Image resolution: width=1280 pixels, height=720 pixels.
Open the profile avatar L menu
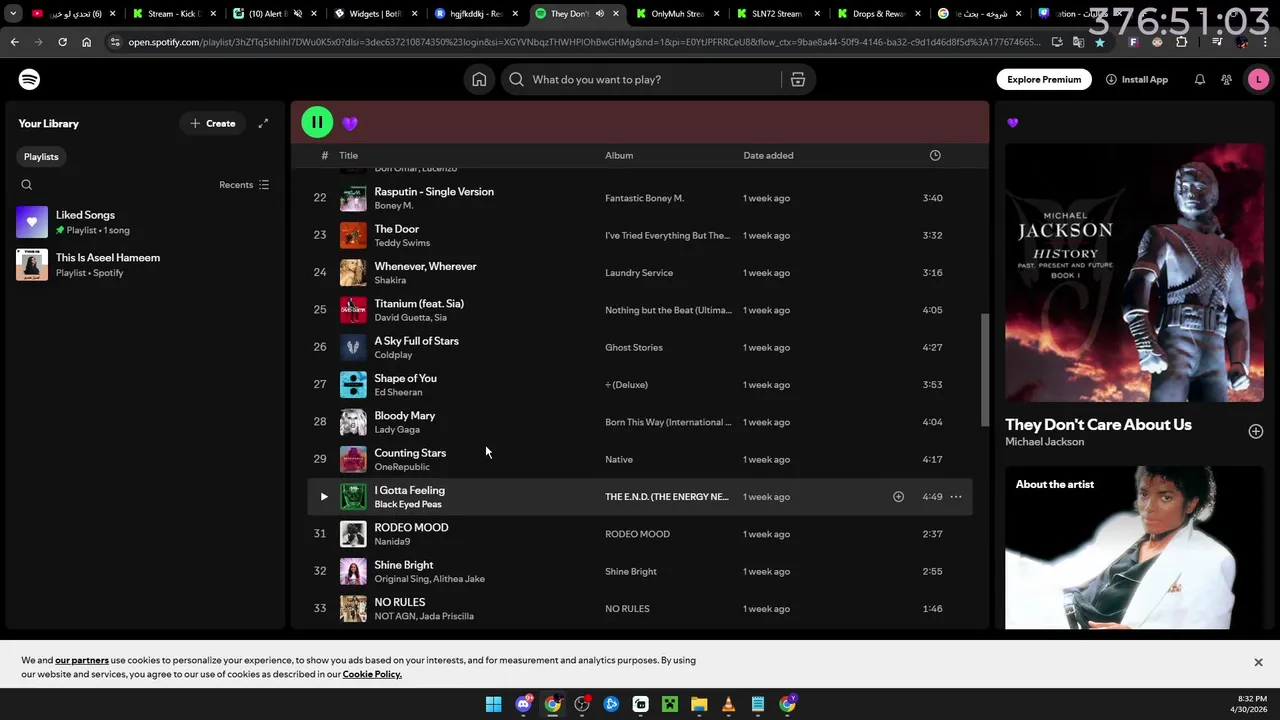click(x=1258, y=79)
